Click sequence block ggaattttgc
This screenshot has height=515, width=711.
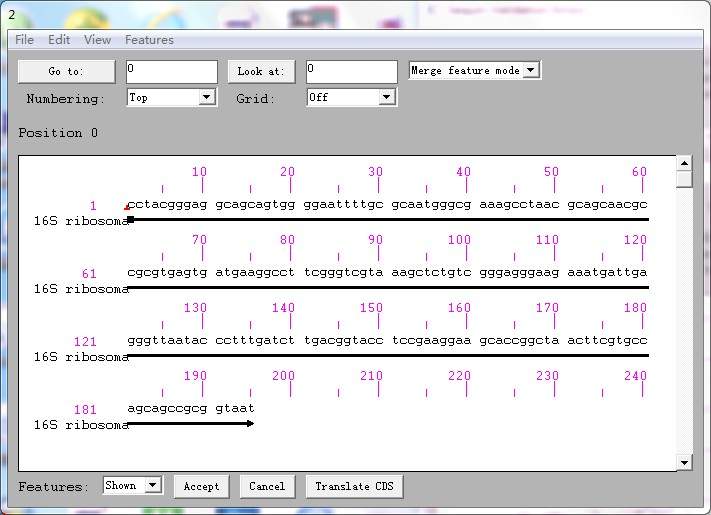point(343,204)
